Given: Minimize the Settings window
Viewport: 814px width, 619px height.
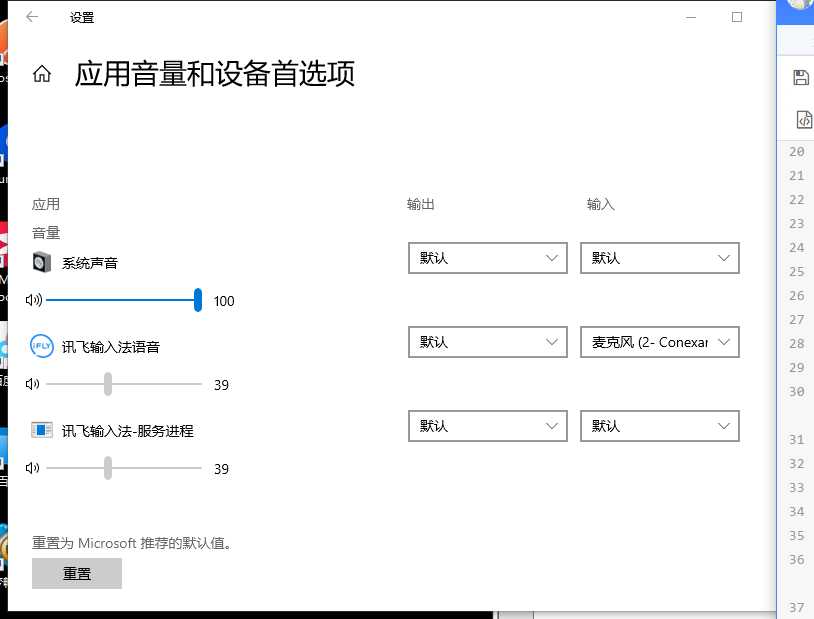Looking at the screenshot, I should click(x=691, y=17).
